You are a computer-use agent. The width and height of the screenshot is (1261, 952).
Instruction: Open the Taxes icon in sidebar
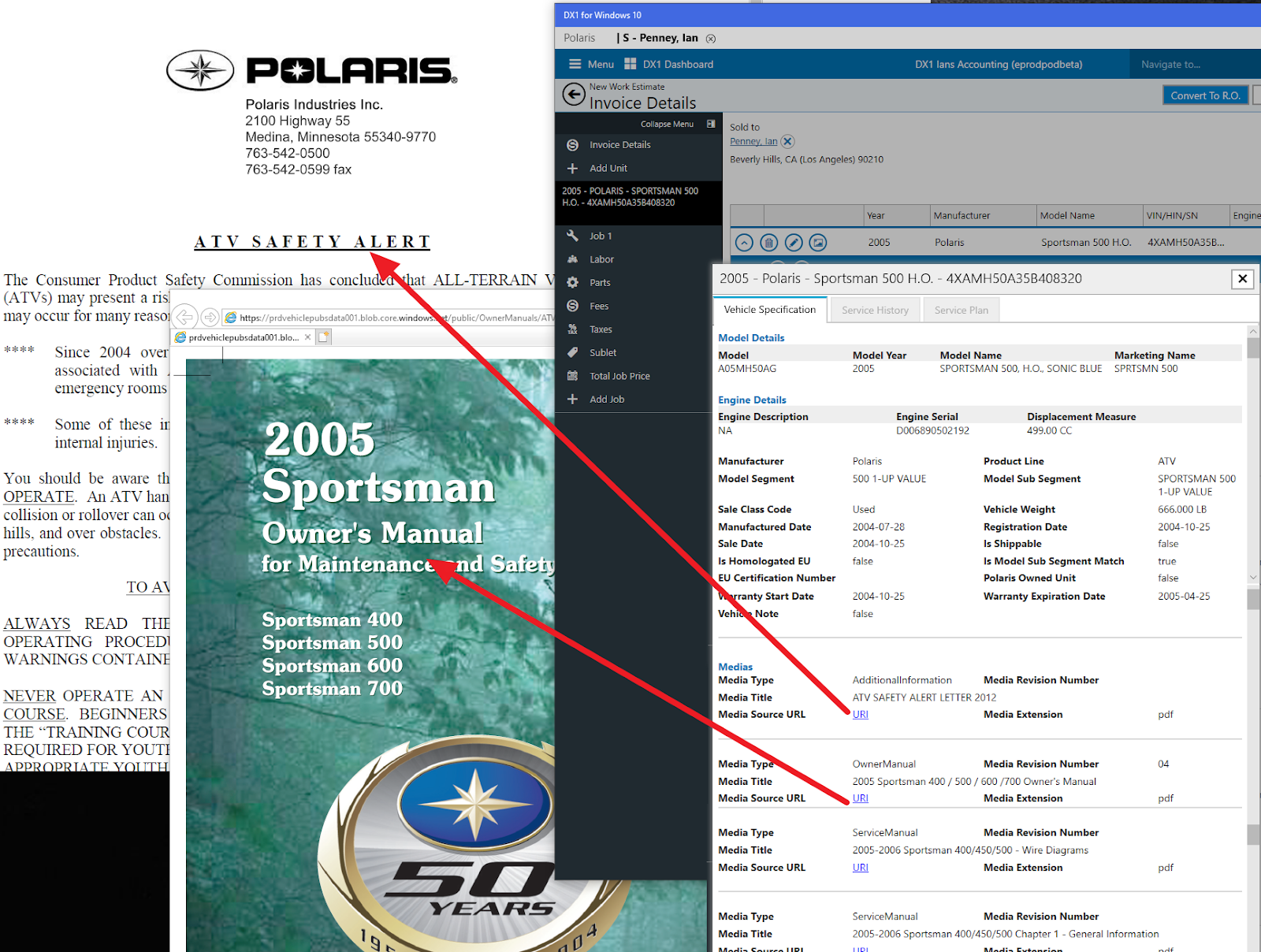[x=573, y=329]
